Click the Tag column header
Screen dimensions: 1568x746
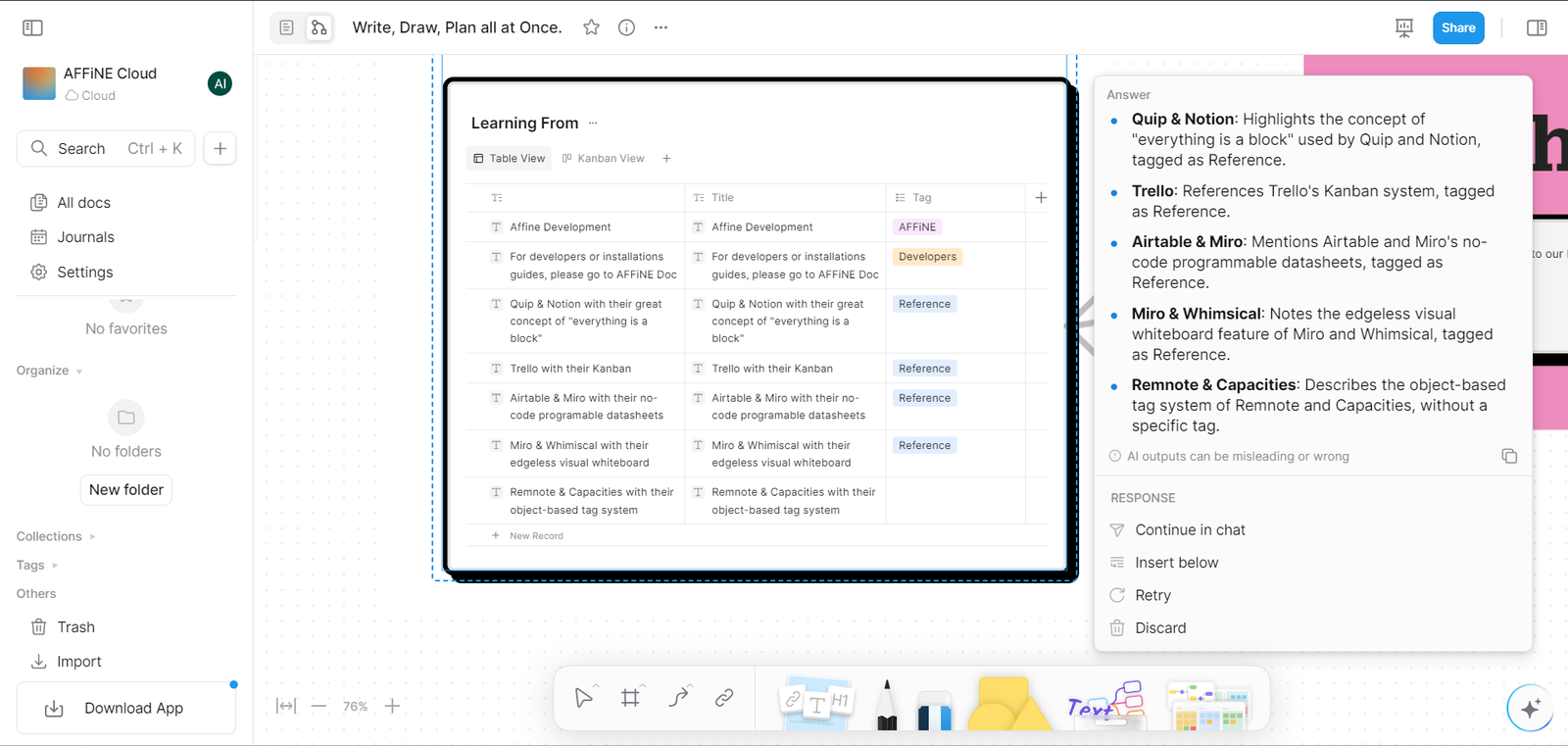tap(955, 198)
